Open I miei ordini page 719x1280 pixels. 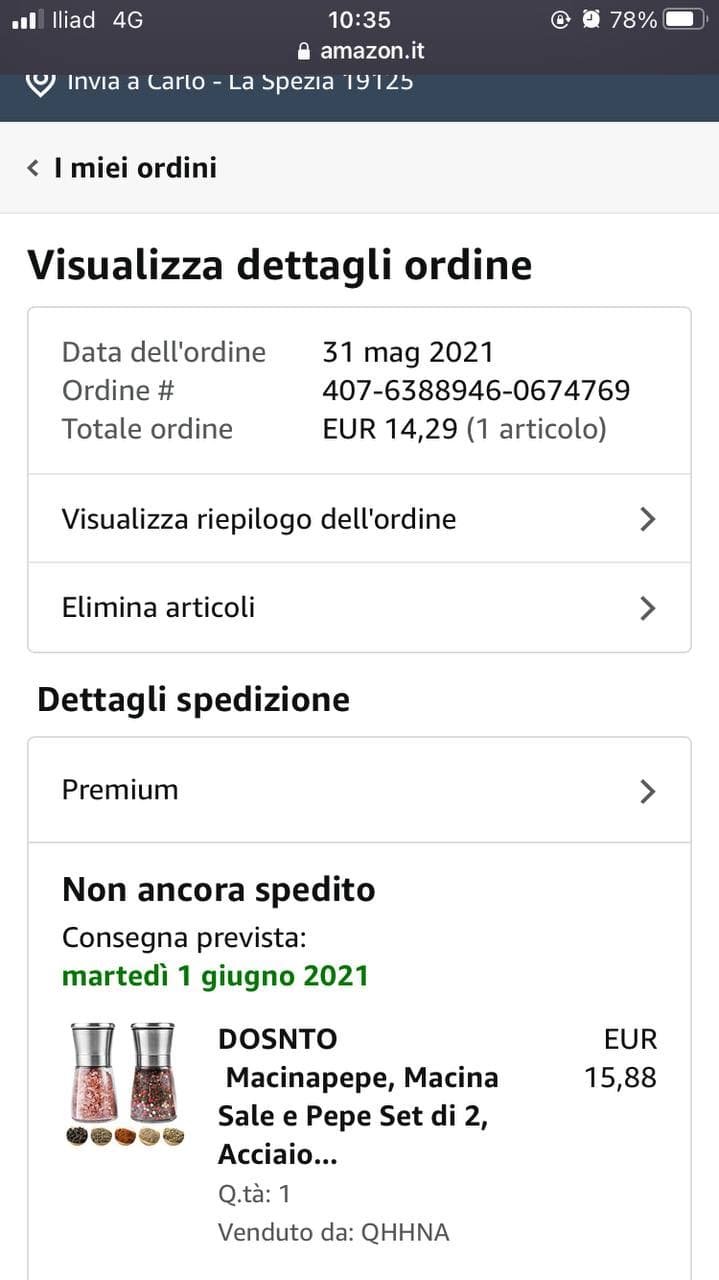click(x=135, y=168)
